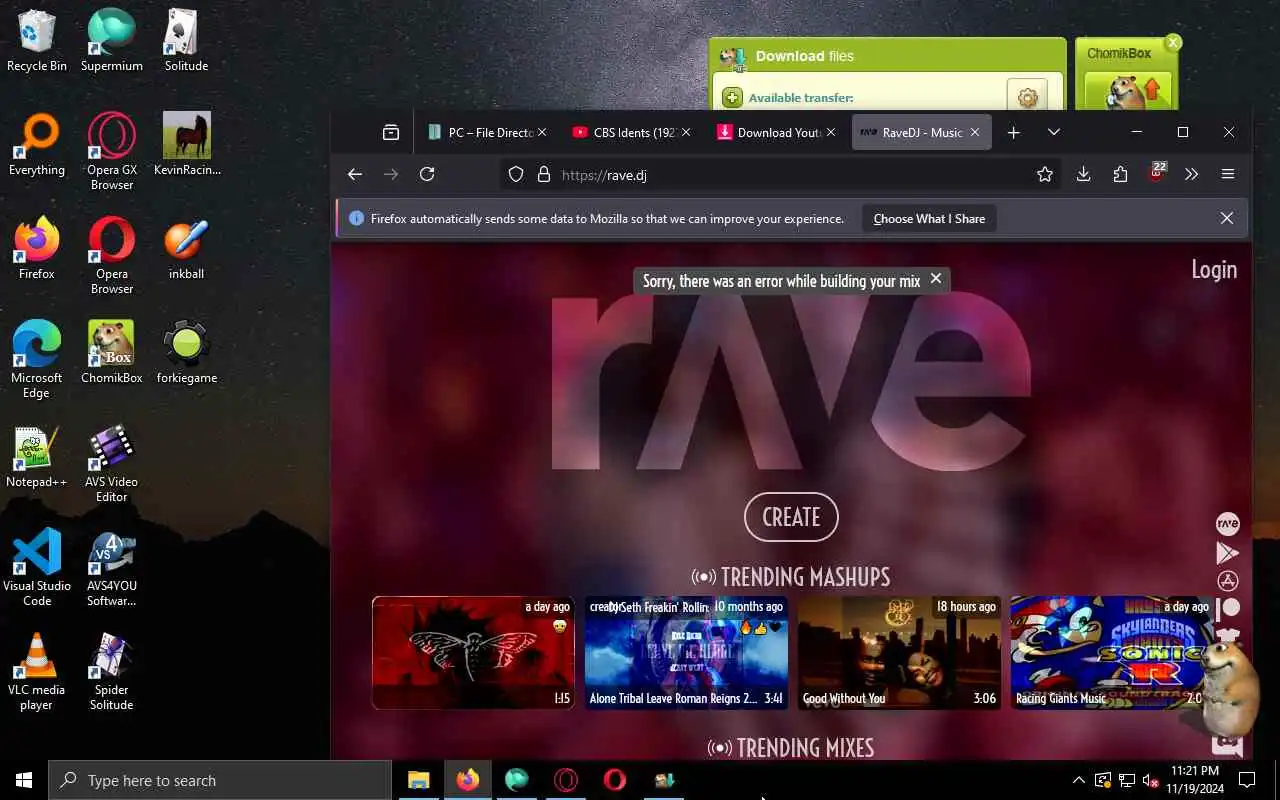Expand the list all tabs dropdown

point(1054,132)
